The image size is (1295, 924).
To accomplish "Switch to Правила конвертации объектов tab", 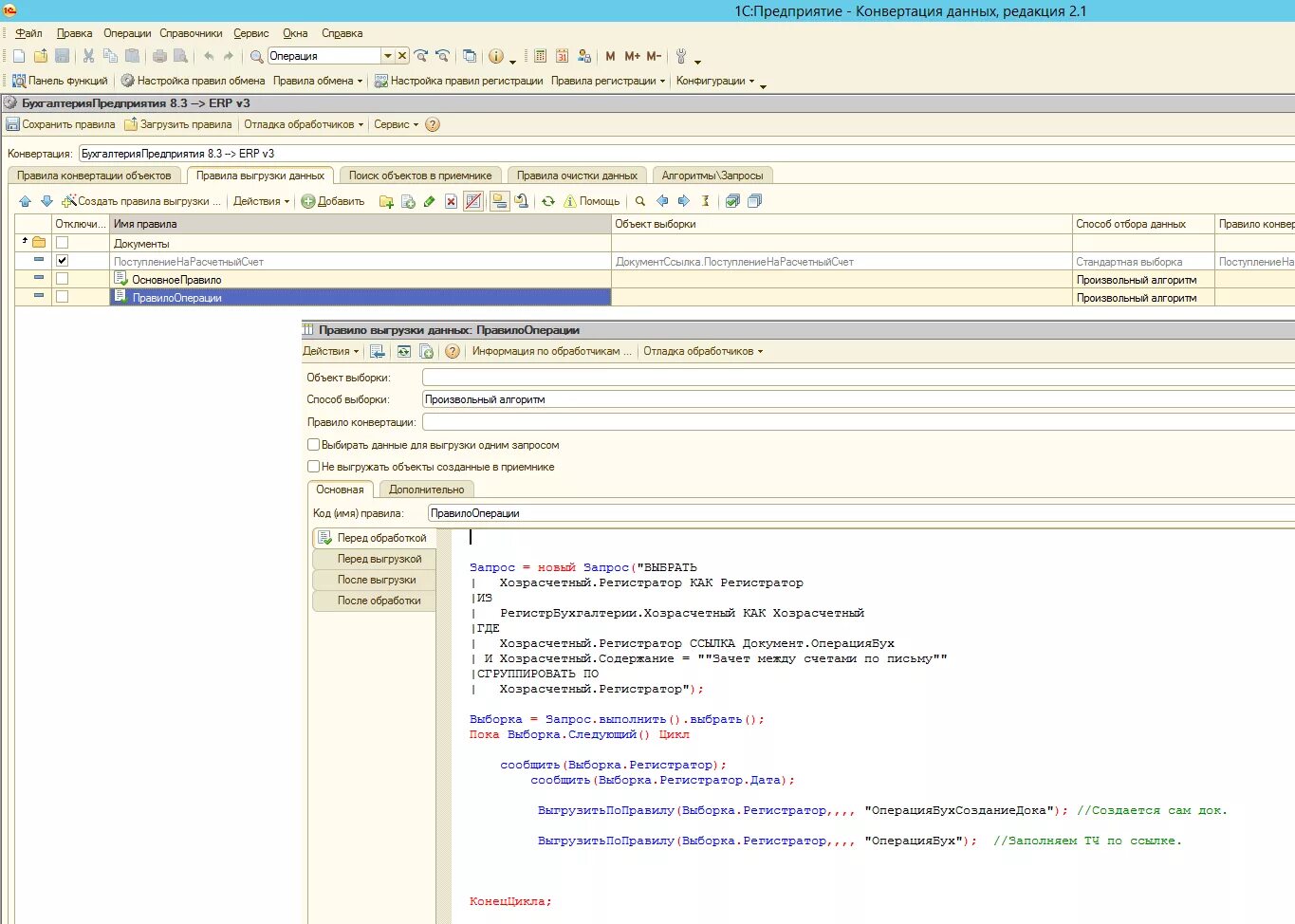I will [94, 176].
